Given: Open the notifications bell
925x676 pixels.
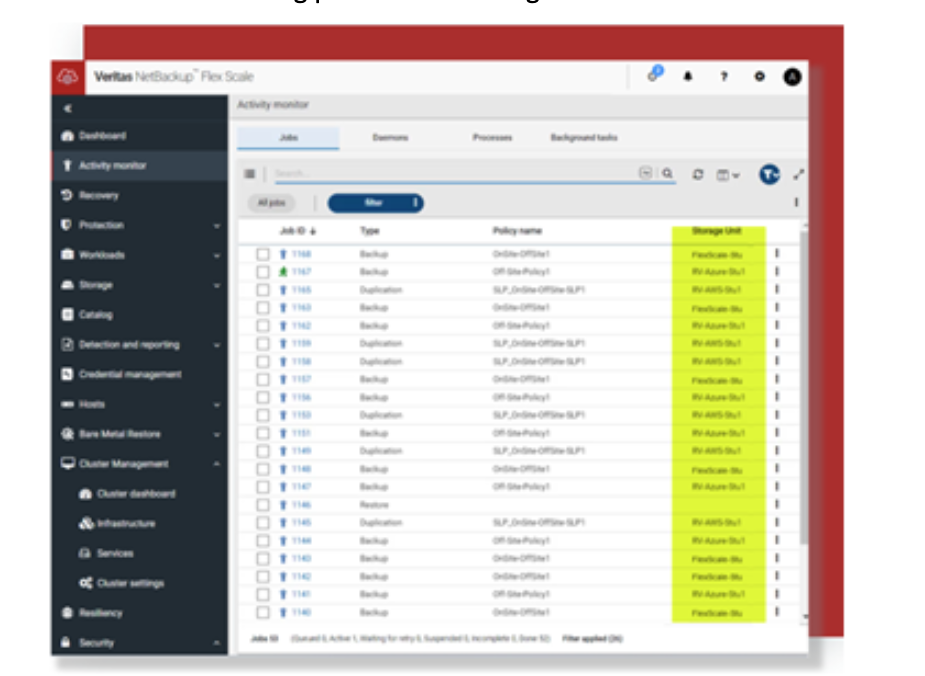Looking at the screenshot, I should [x=688, y=76].
